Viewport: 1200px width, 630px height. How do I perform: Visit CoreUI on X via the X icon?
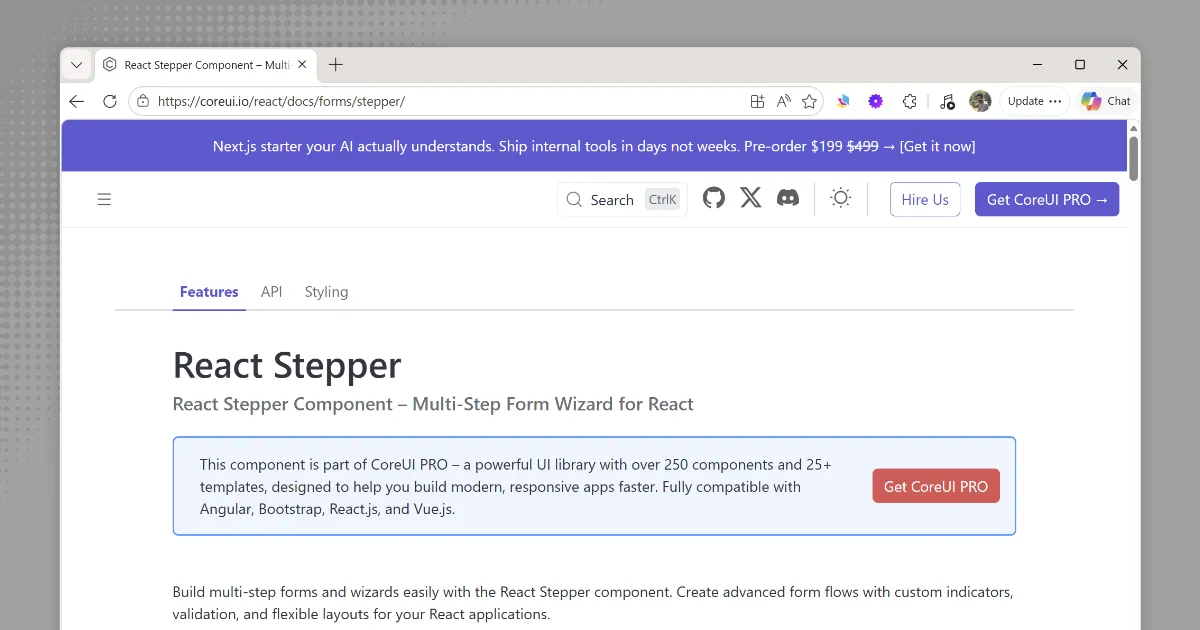pos(751,197)
